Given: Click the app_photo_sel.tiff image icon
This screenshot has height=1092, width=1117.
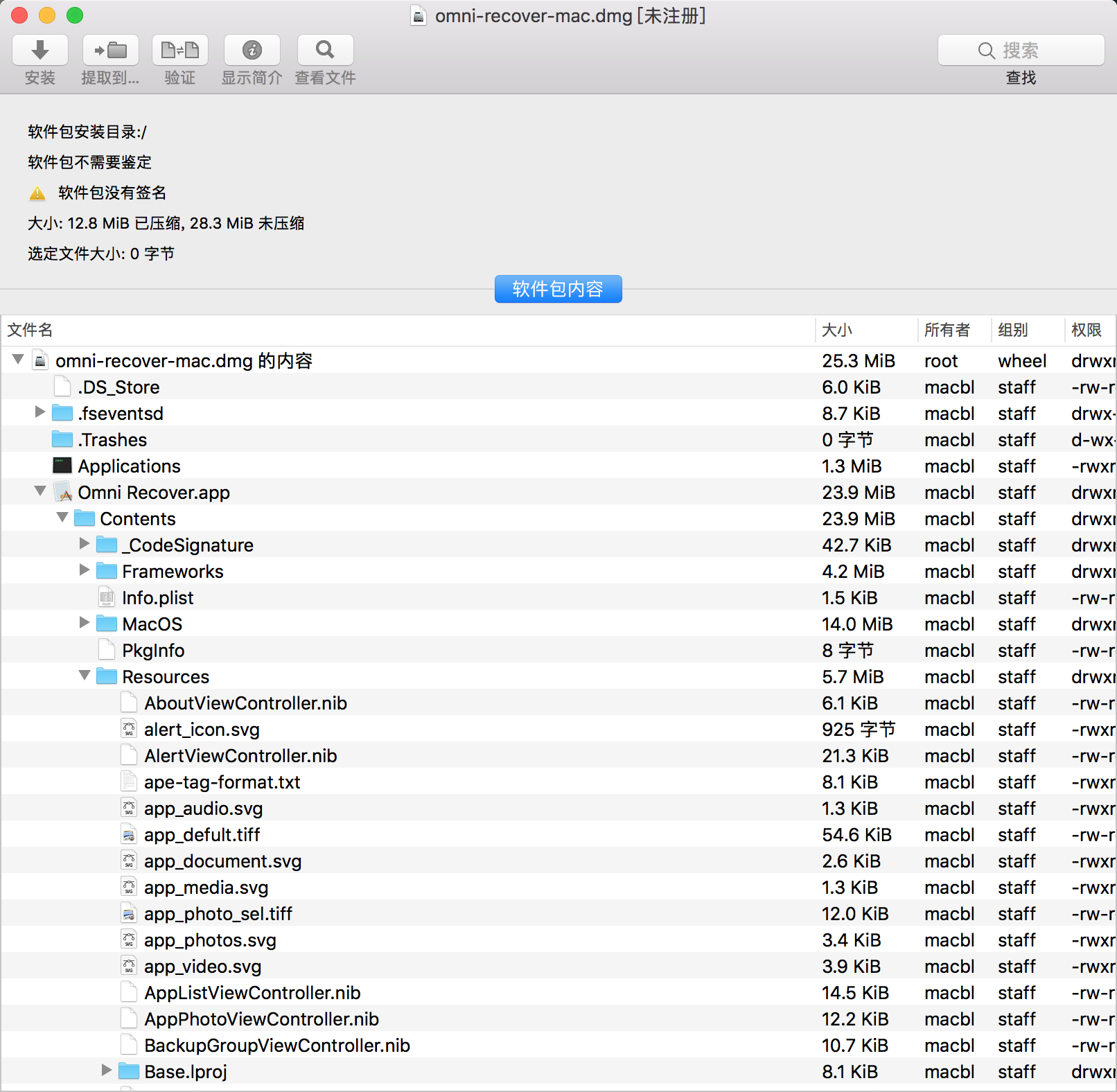Looking at the screenshot, I should click(129, 913).
